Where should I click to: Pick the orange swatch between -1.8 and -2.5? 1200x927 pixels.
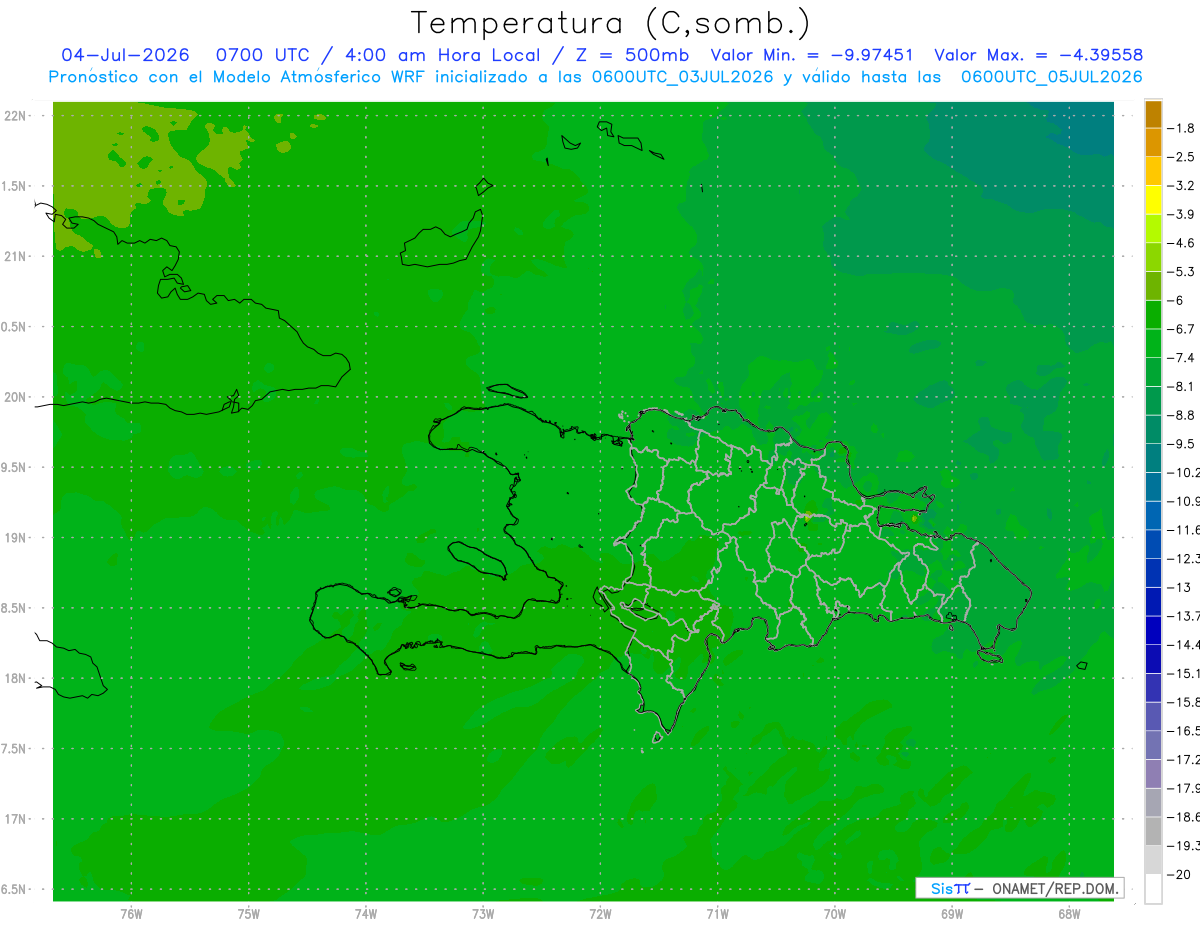tap(1153, 142)
